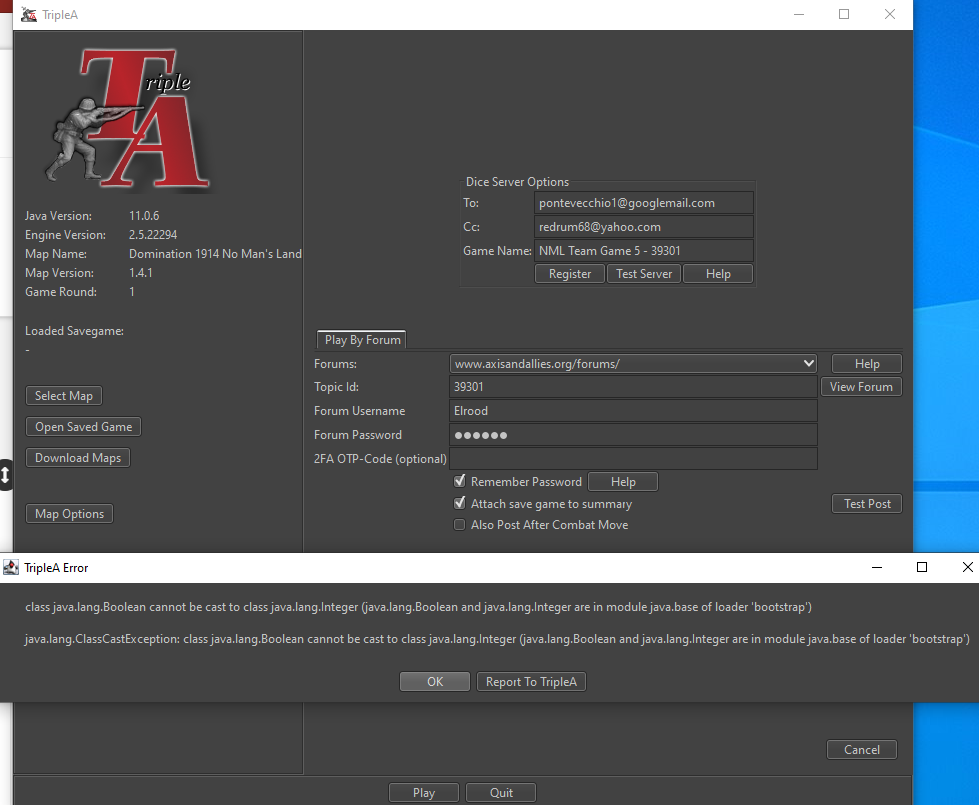
Task: Open the Select Map dialog
Action: pos(63,396)
